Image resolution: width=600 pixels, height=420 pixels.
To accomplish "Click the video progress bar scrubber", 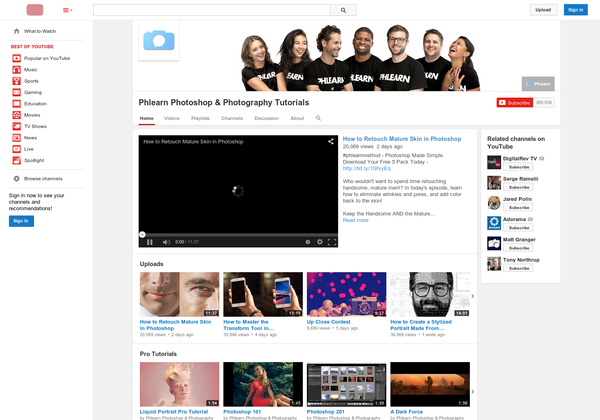I will (142, 234).
